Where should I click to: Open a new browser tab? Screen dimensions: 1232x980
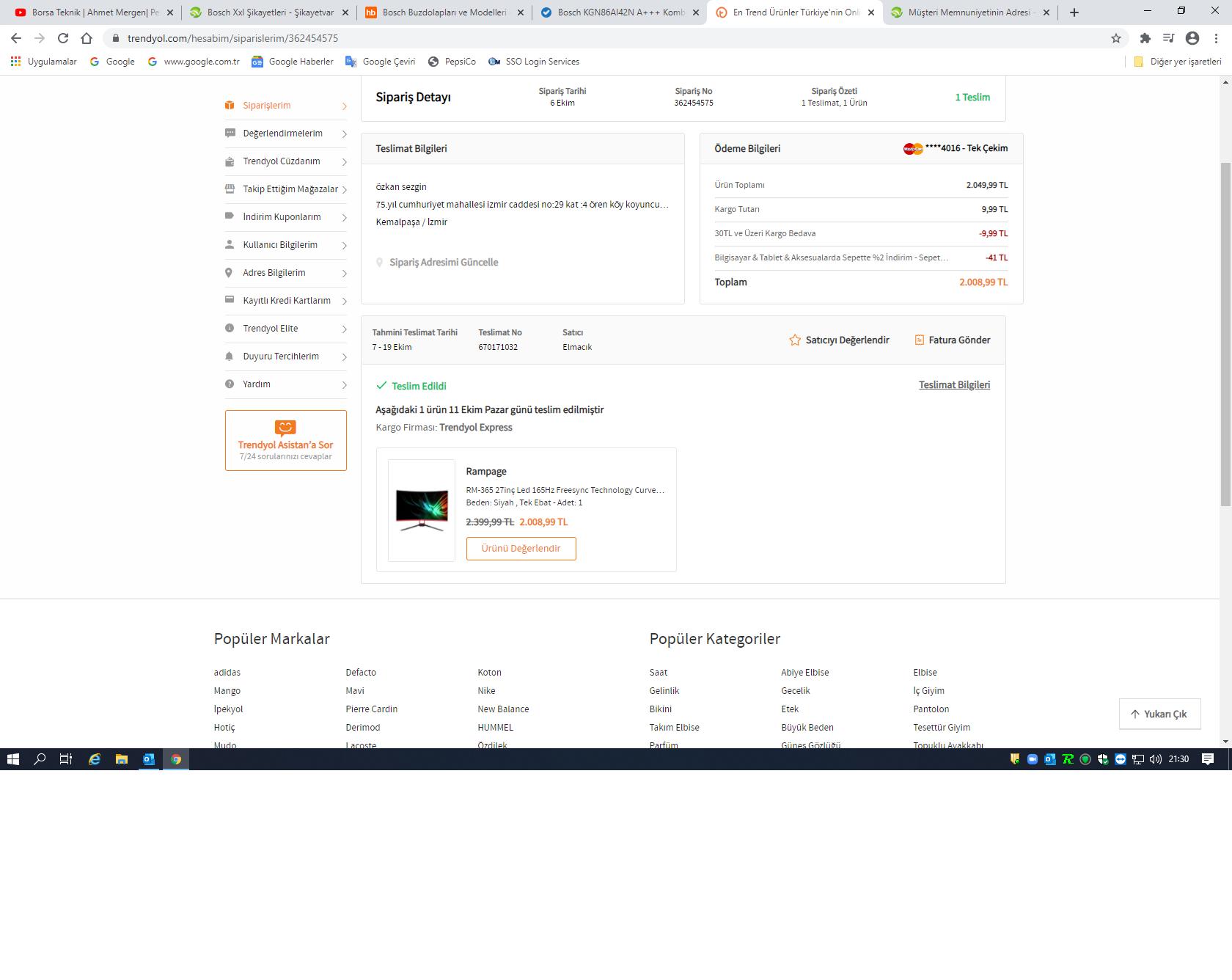click(1074, 12)
